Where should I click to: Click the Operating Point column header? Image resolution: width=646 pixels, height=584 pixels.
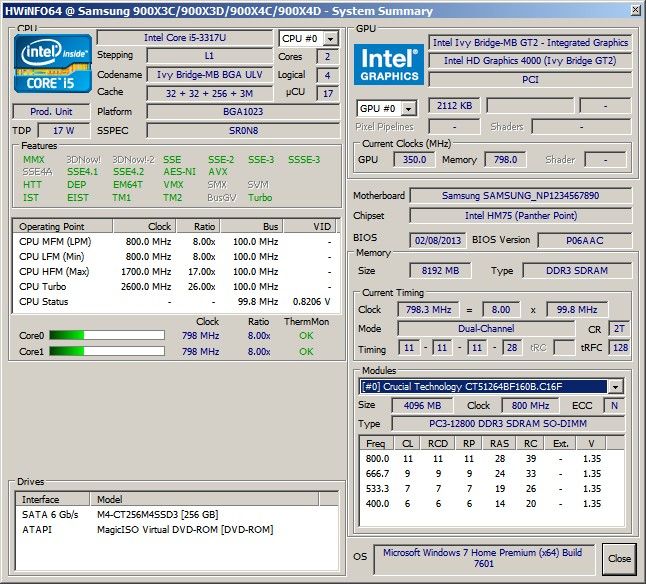tap(63, 227)
